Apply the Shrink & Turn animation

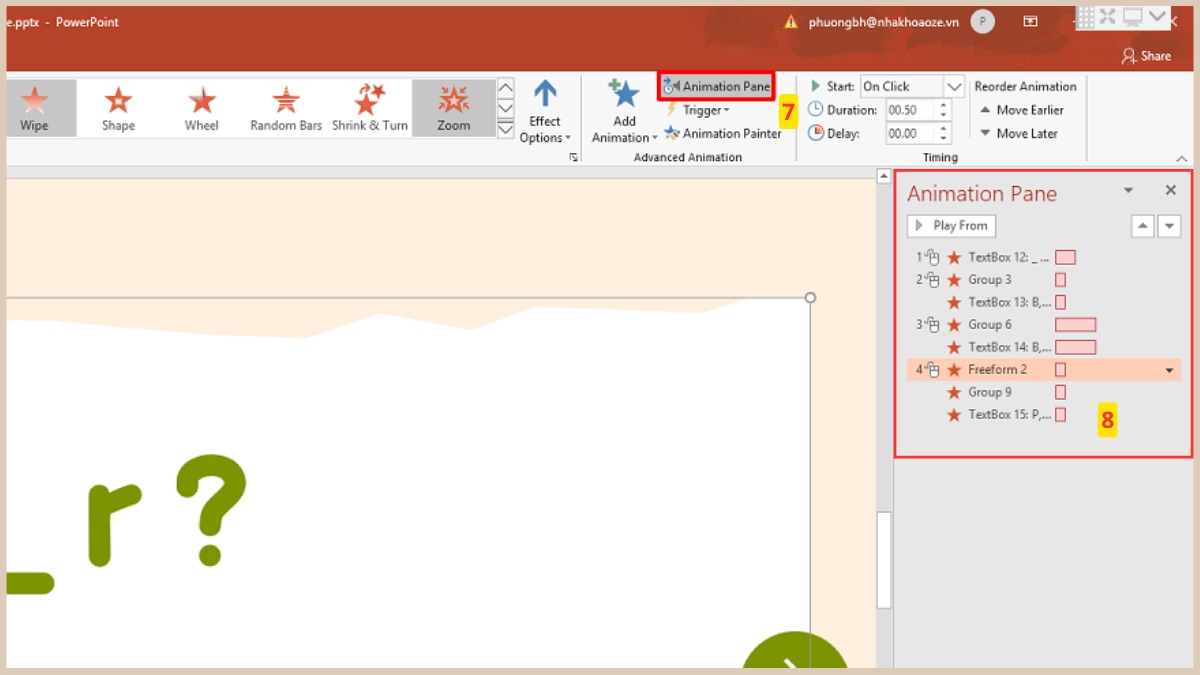coord(369,106)
